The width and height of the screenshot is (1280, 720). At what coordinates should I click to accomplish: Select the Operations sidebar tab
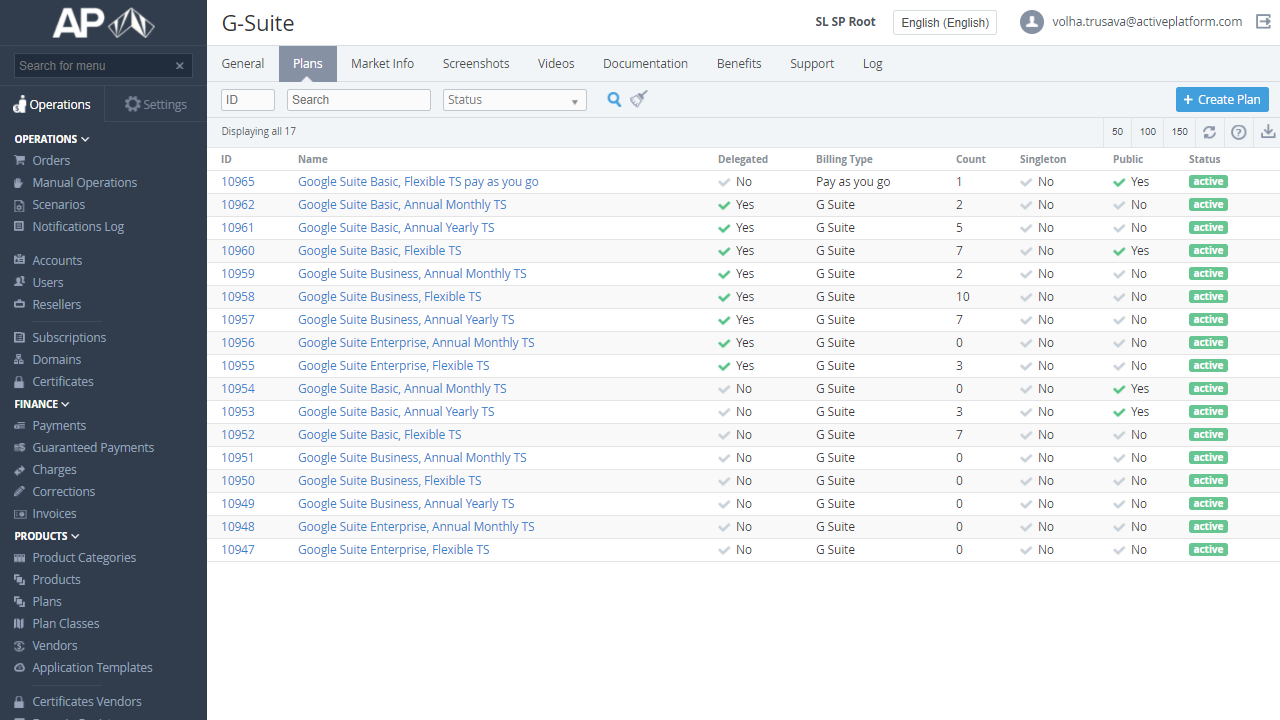[x=52, y=104]
